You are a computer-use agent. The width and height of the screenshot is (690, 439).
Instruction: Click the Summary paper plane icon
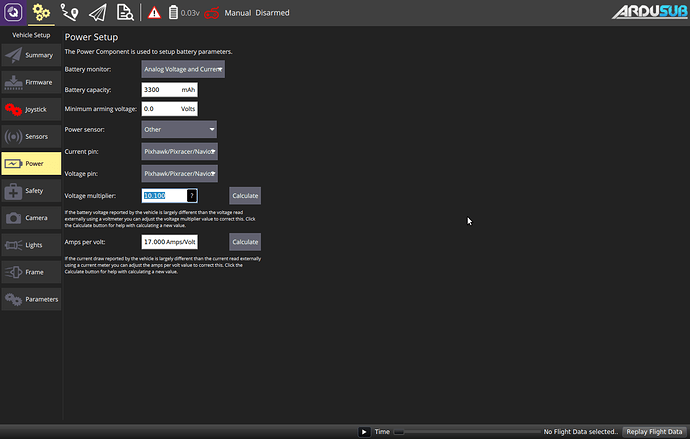[13, 55]
